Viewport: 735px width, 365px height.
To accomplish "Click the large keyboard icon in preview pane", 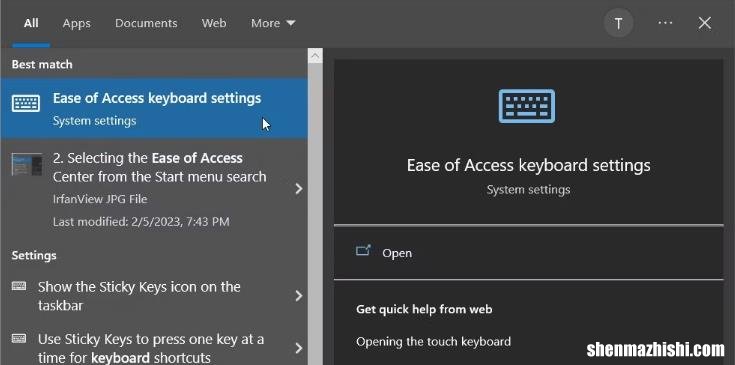I will click(x=527, y=106).
